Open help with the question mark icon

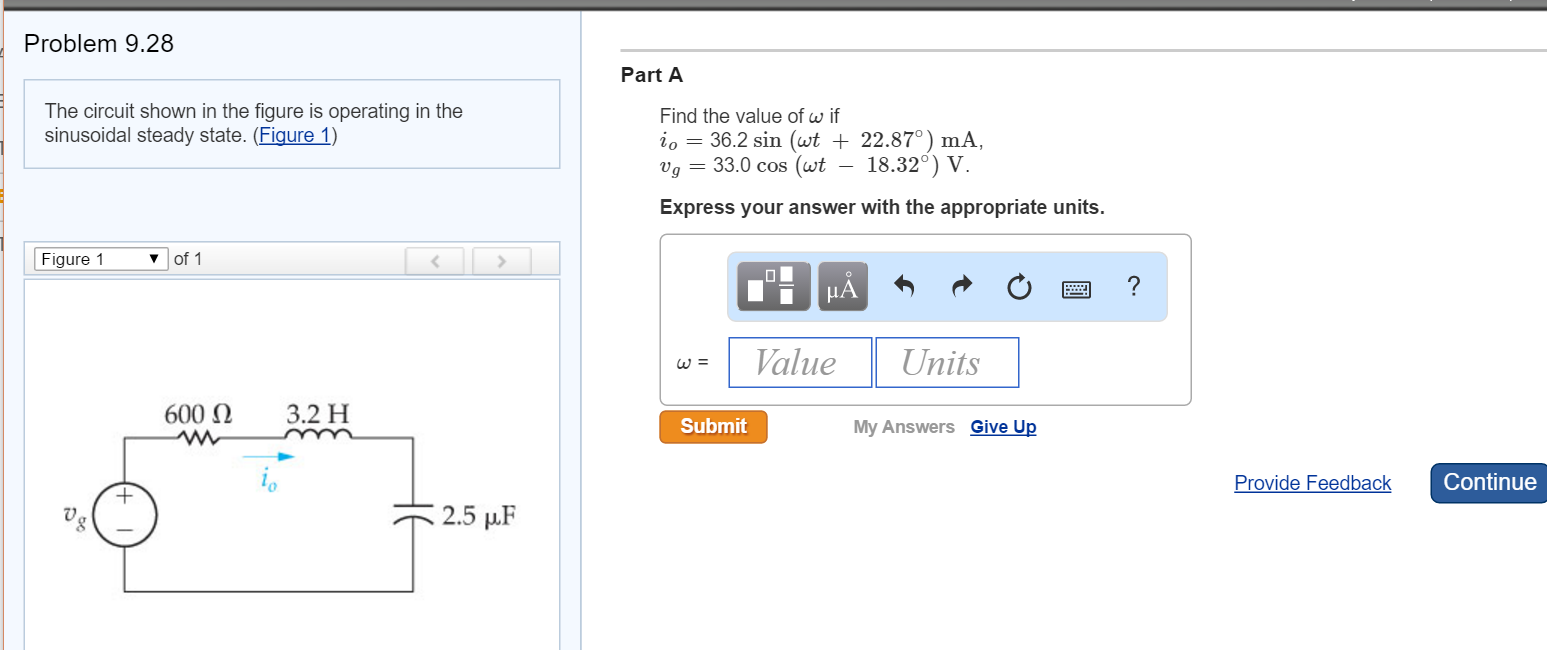coord(1133,287)
